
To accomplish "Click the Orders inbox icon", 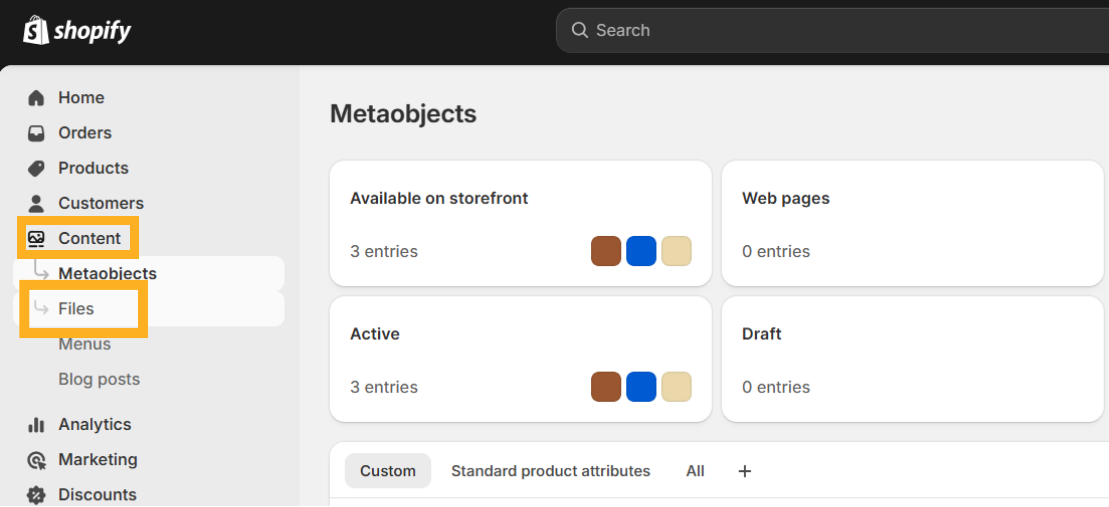I will click(x=36, y=133).
